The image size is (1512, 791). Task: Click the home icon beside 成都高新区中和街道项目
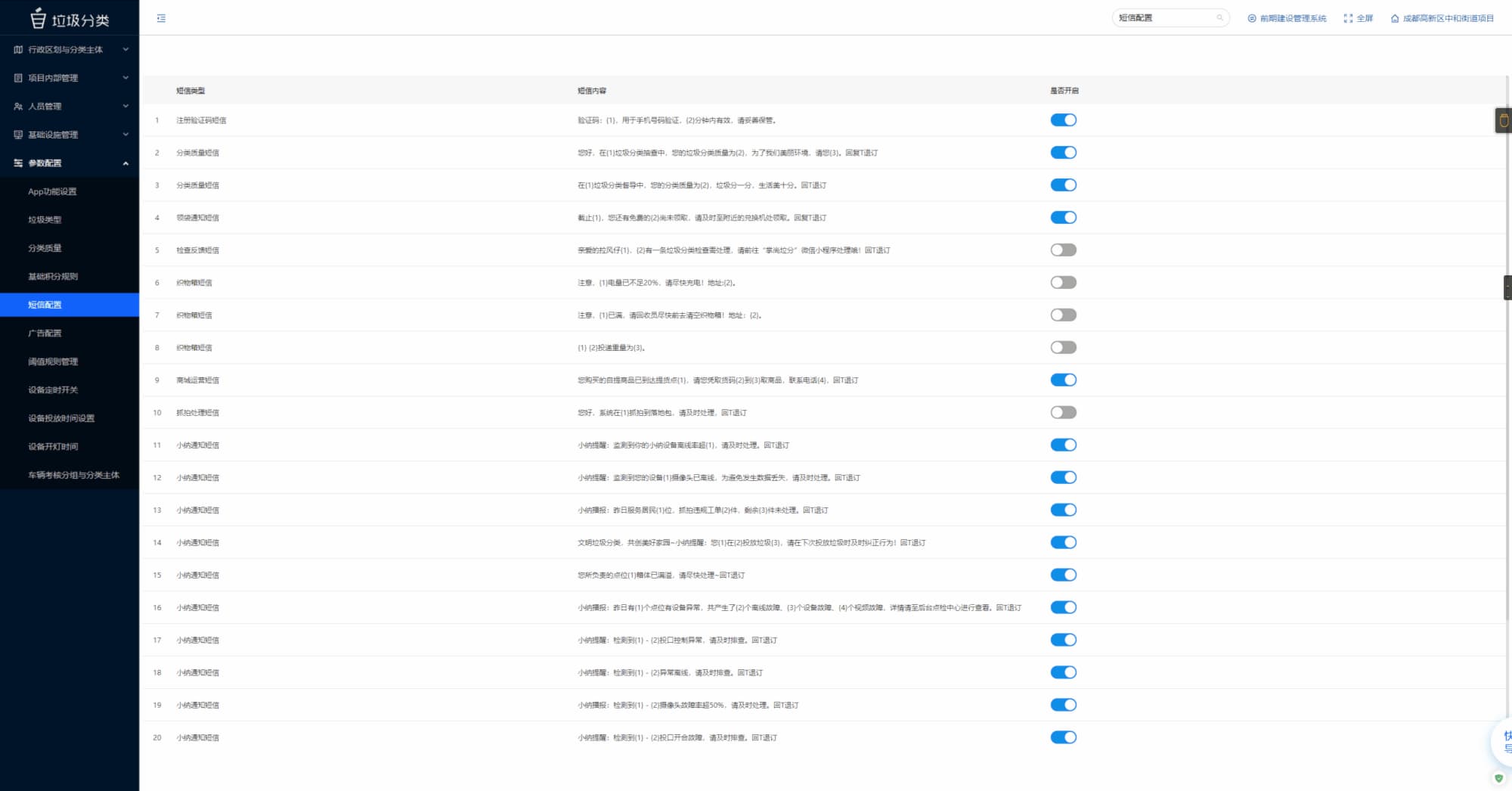(1395, 18)
